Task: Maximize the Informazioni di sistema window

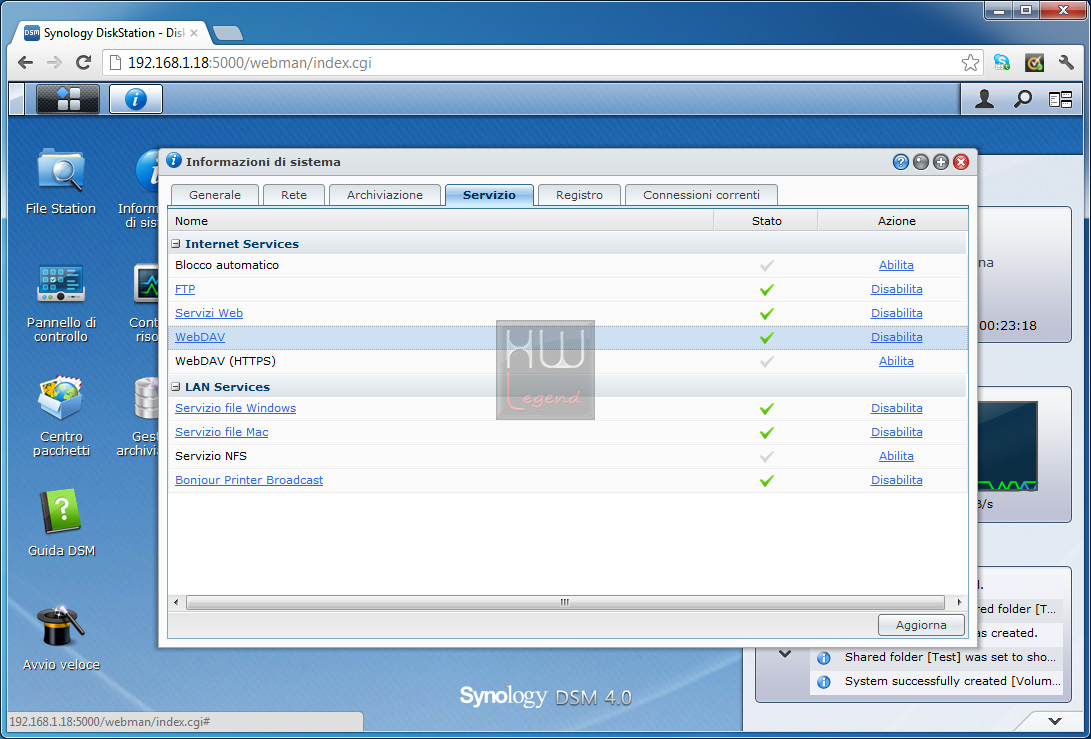Action: [x=941, y=162]
